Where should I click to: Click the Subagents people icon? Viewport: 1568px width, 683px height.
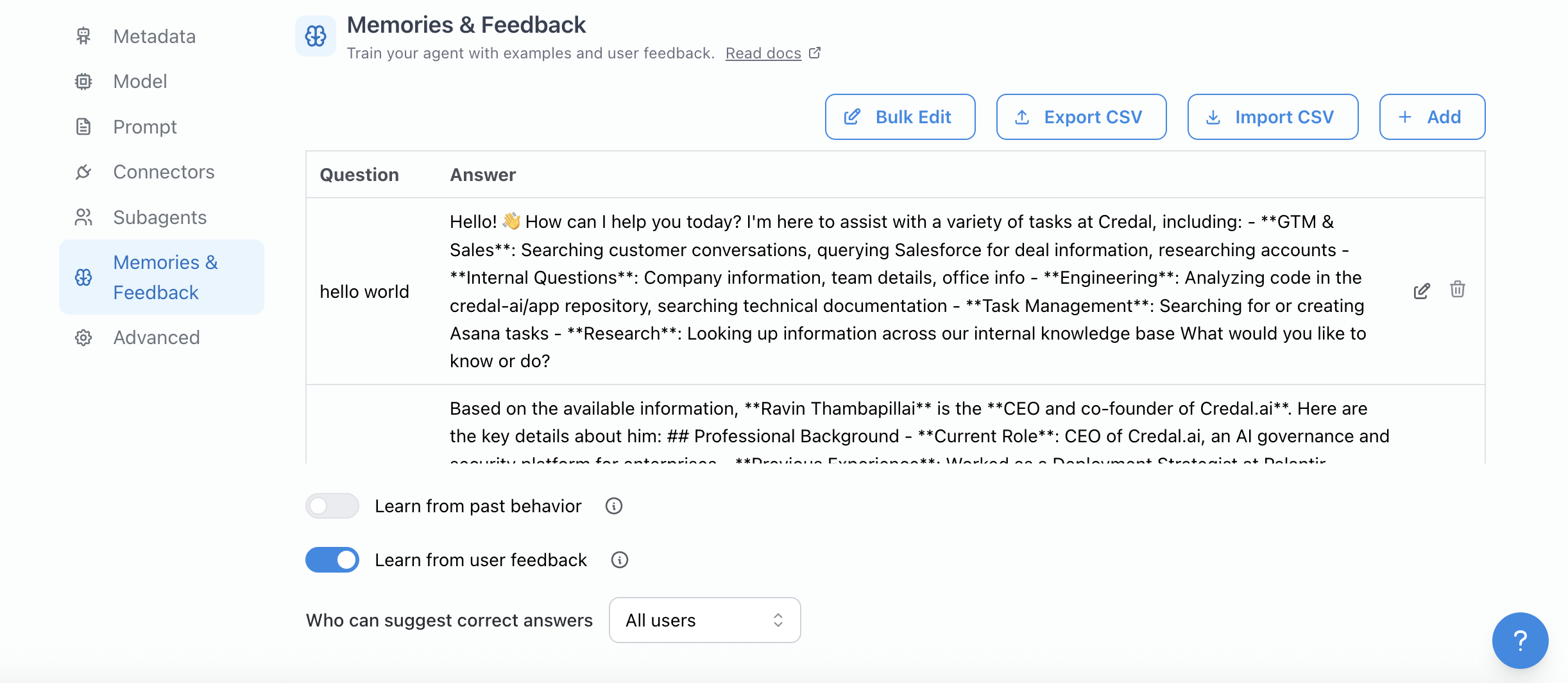coord(83,217)
